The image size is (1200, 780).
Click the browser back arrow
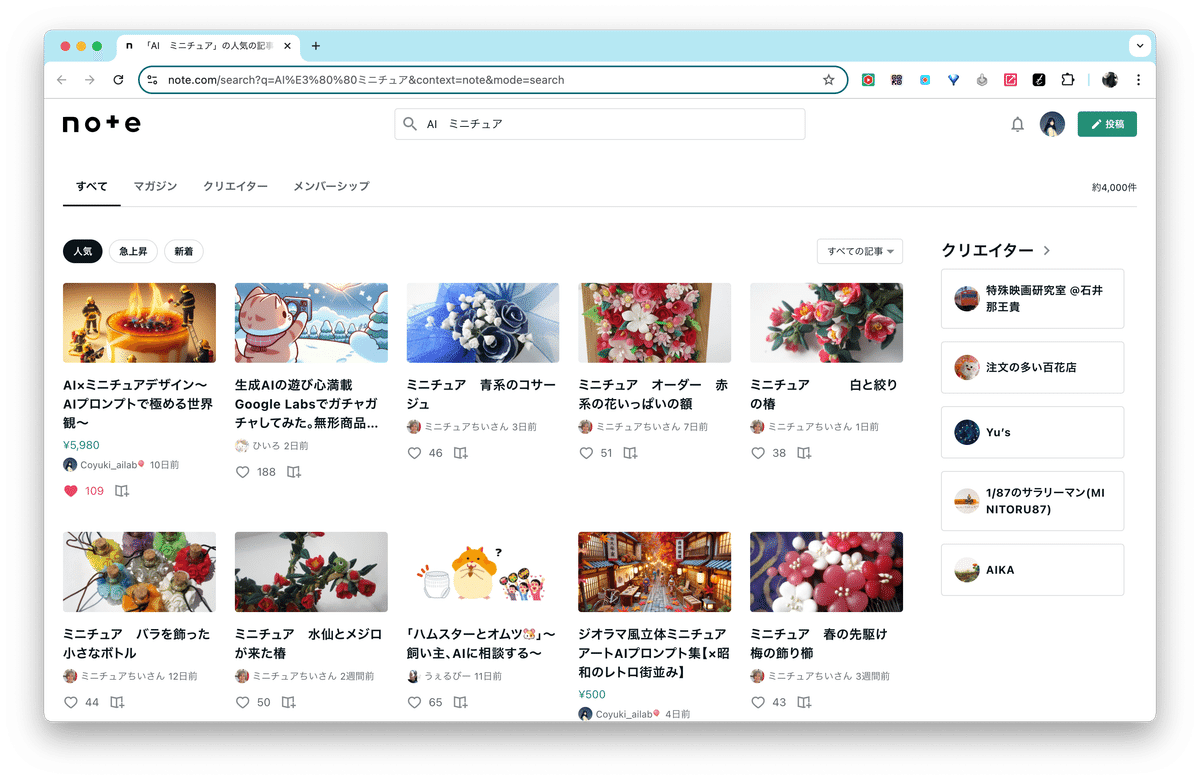[61, 78]
